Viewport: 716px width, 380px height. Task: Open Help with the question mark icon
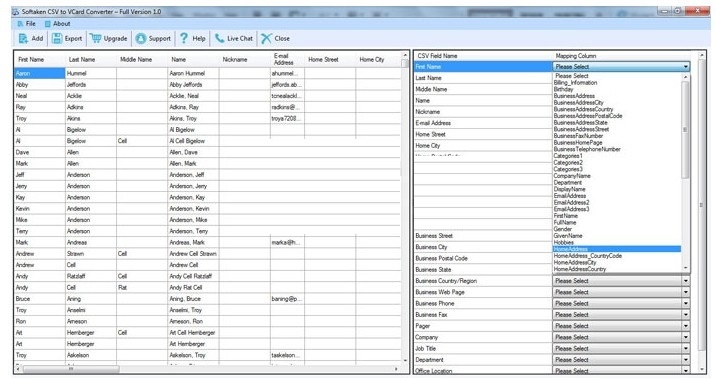(x=184, y=38)
